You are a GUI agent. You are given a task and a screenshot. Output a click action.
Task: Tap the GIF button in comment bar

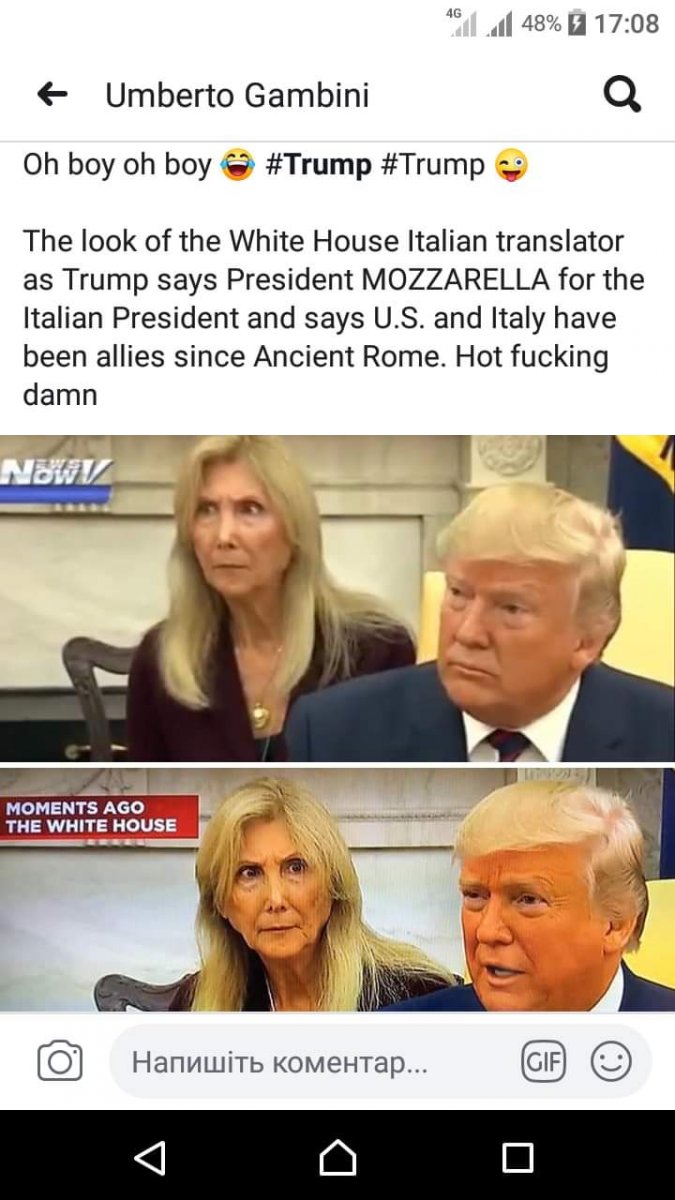click(x=543, y=1061)
